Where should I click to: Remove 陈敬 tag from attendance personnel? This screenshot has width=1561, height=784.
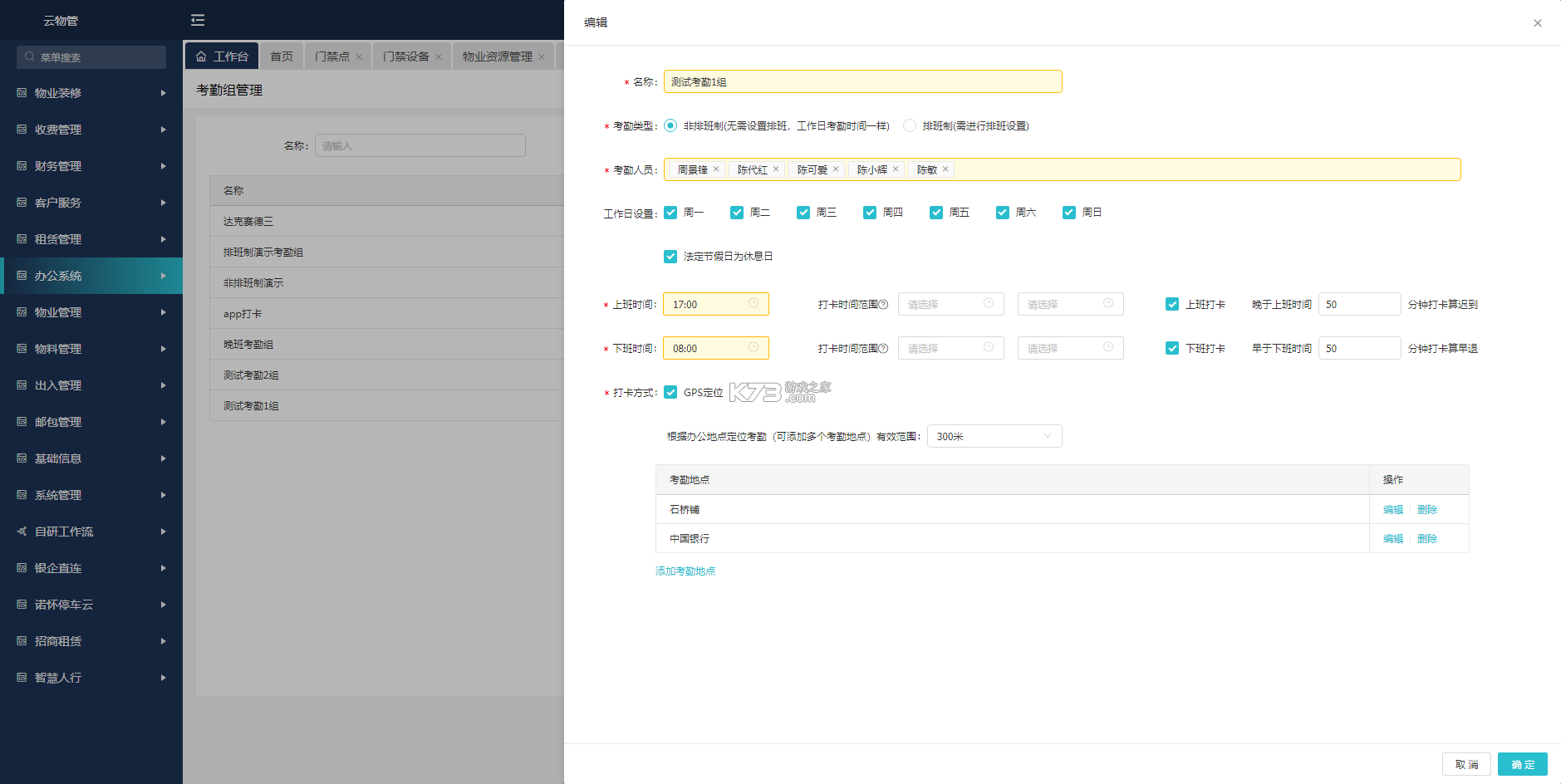pos(945,169)
